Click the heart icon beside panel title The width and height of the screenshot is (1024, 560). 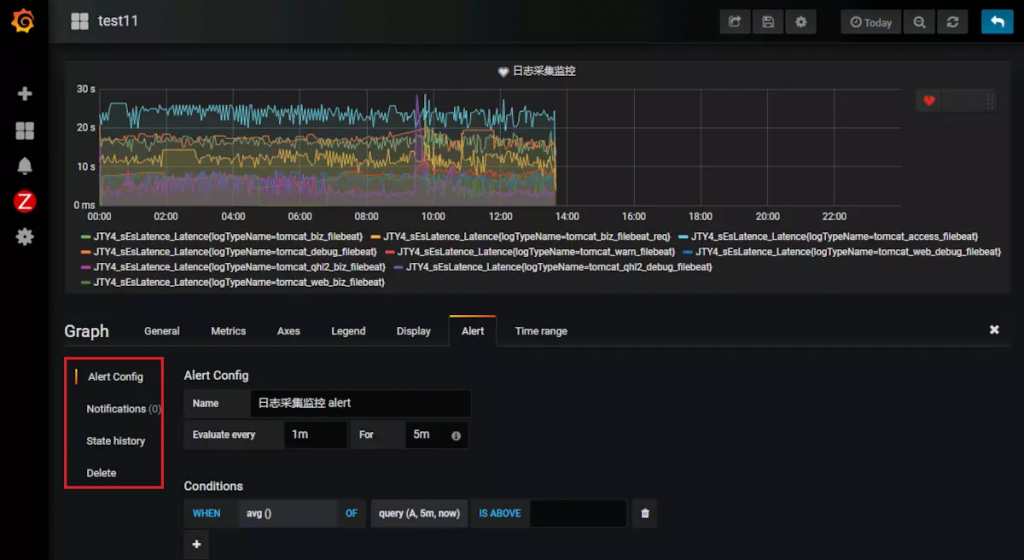[503, 72]
